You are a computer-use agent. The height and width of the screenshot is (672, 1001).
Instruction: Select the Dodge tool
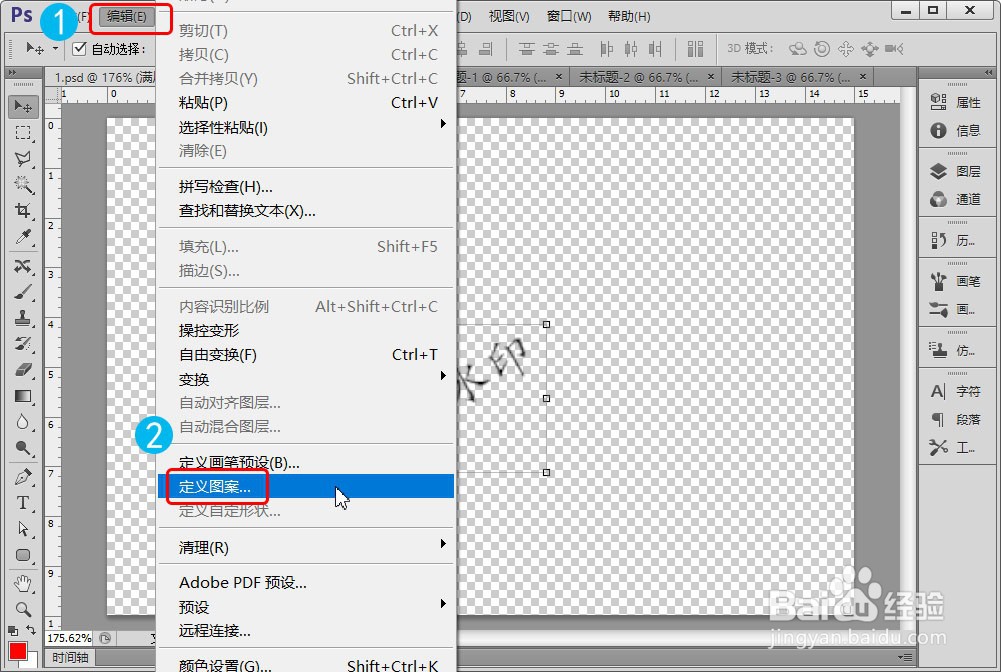(x=23, y=448)
